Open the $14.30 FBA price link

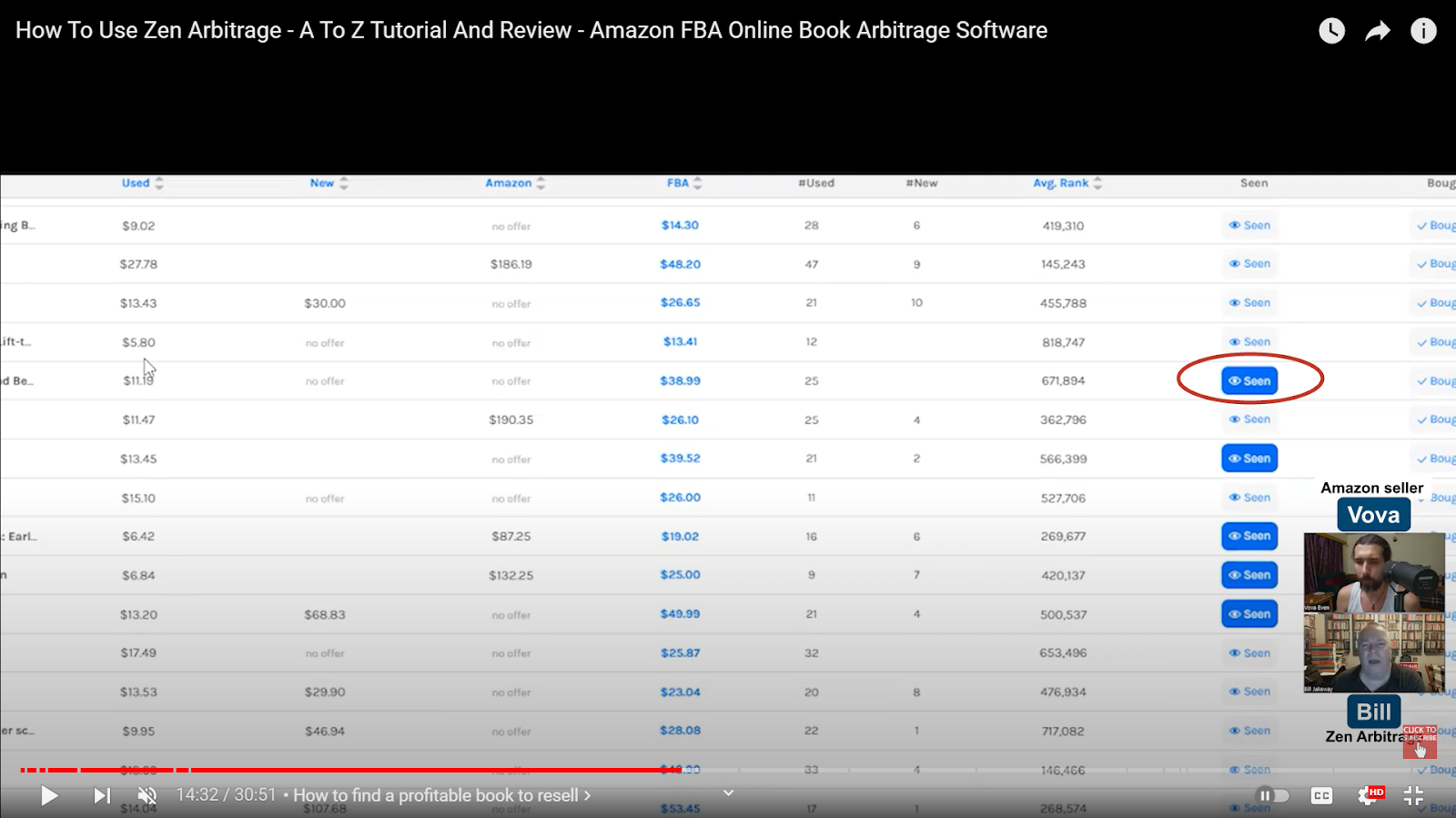[x=680, y=225]
